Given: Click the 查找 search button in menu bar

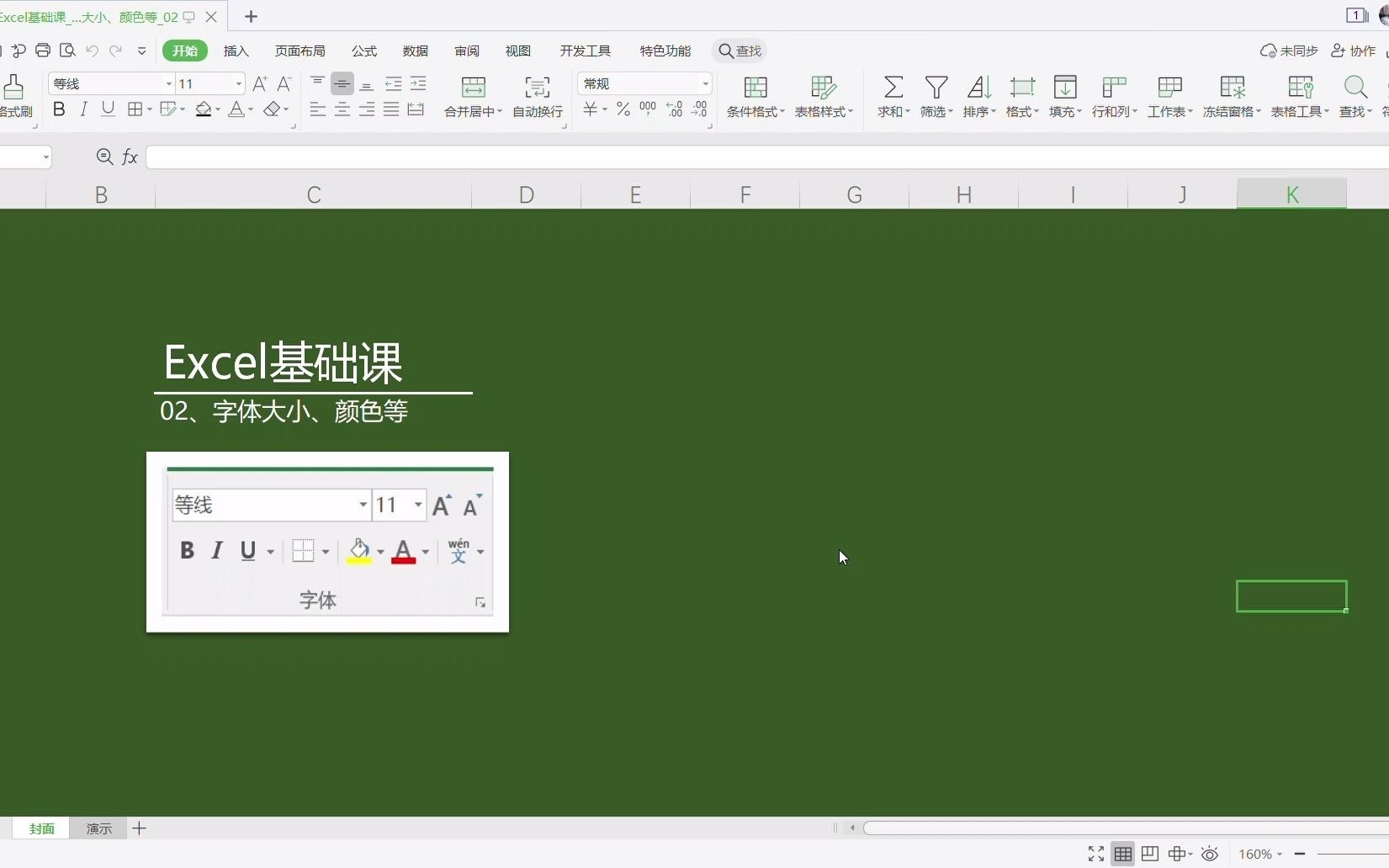Looking at the screenshot, I should point(740,51).
